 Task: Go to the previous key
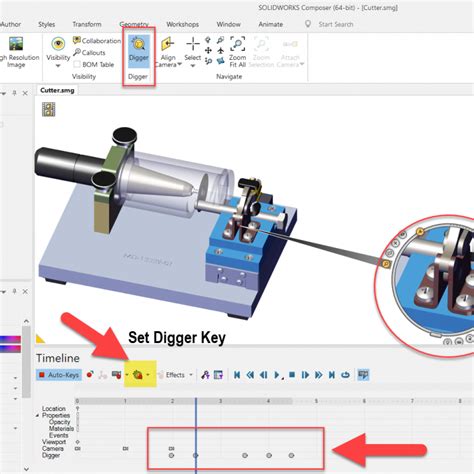point(250,375)
